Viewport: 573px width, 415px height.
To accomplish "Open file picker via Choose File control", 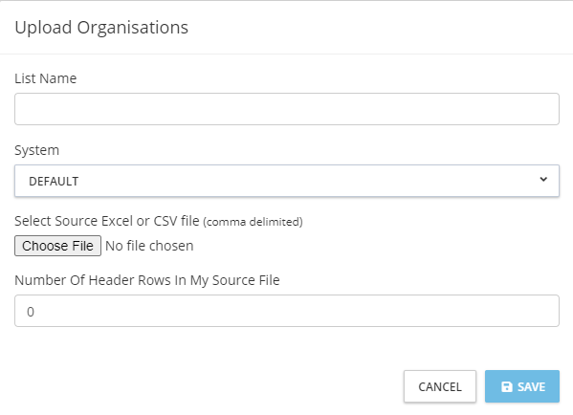I will tap(58, 245).
